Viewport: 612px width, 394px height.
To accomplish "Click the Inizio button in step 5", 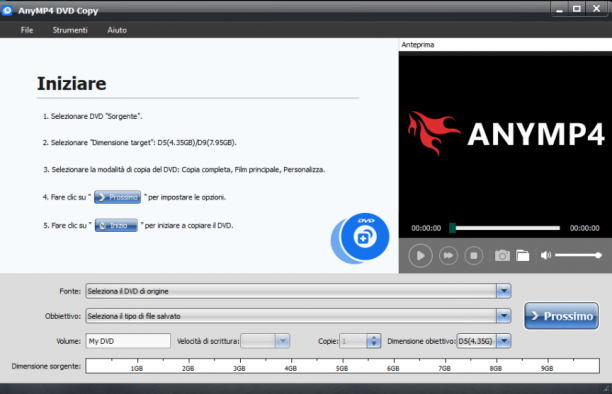I will pos(116,225).
